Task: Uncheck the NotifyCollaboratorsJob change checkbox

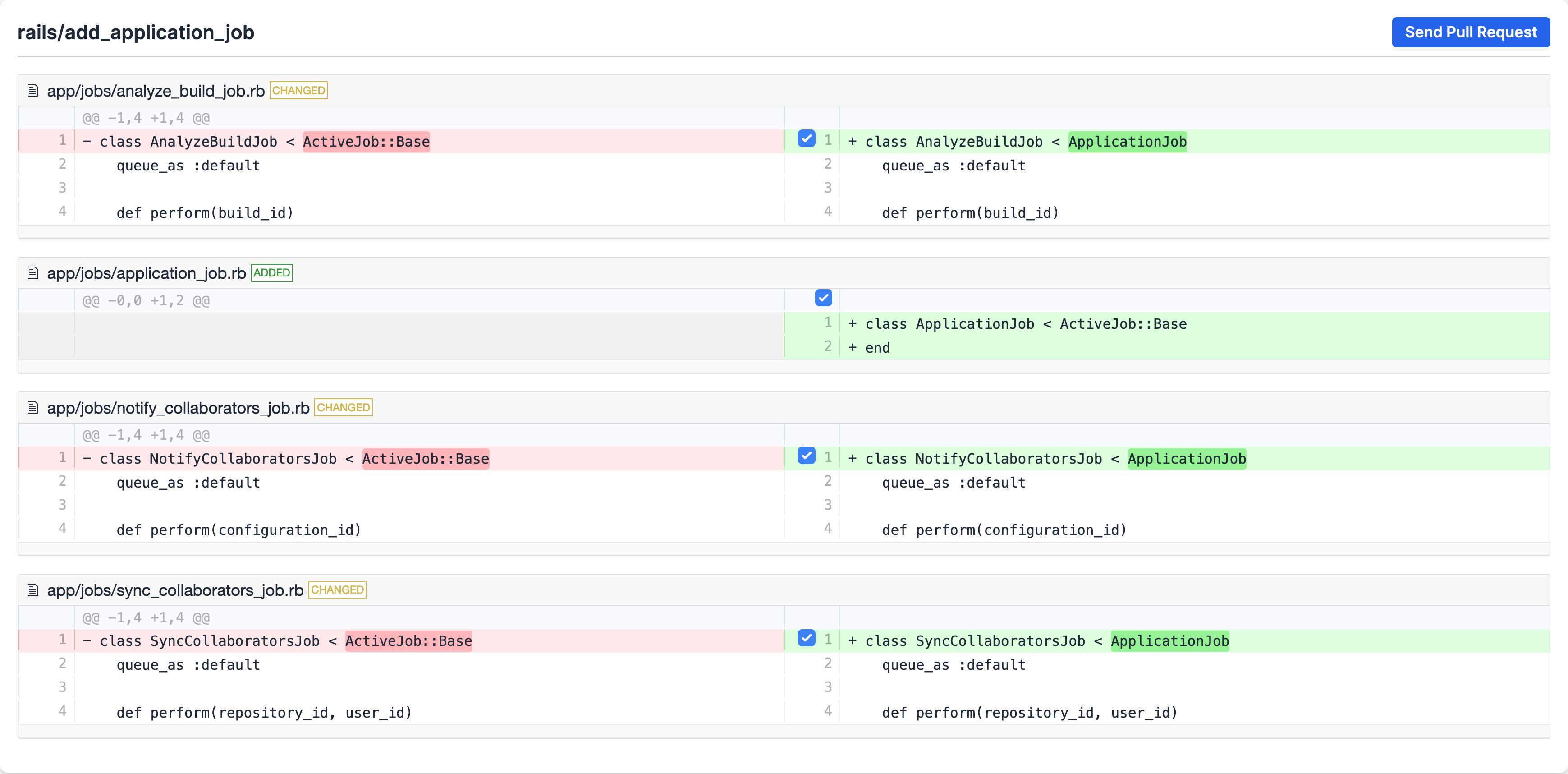Action: (807, 456)
